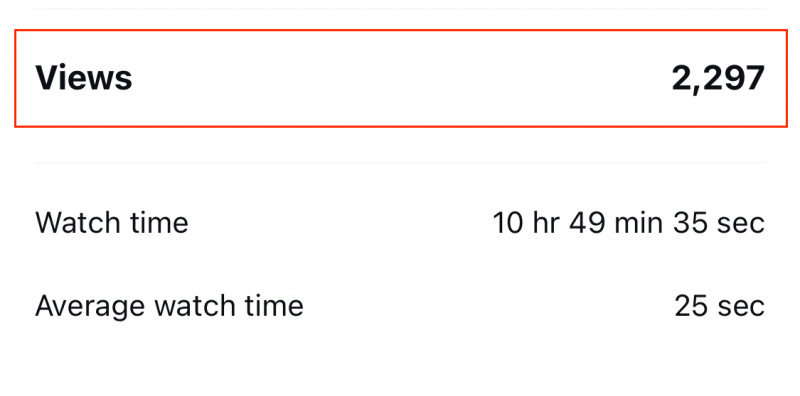Select the Watch time label

tap(111, 223)
